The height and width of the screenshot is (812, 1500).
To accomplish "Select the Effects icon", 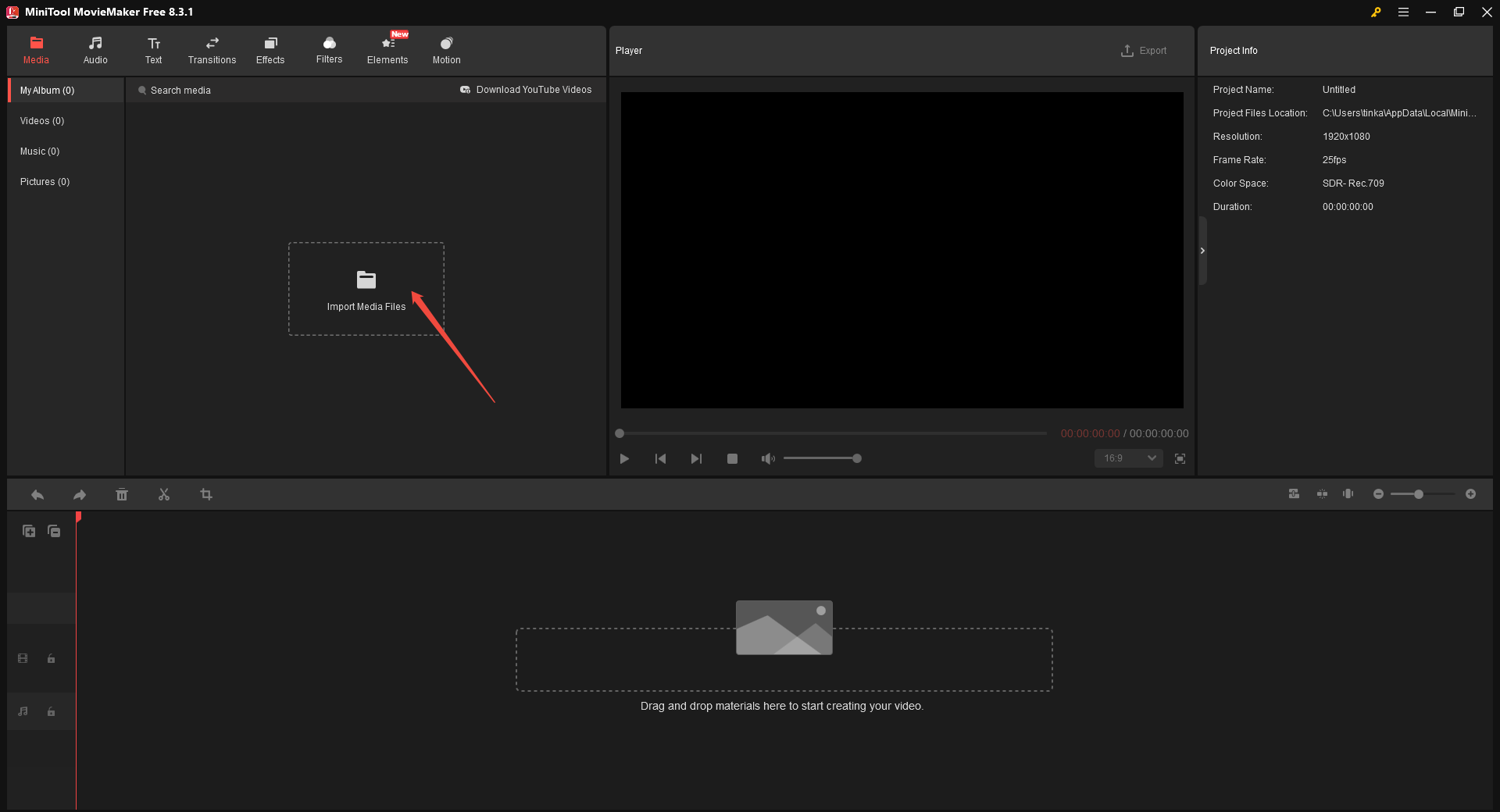I will point(270,50).
